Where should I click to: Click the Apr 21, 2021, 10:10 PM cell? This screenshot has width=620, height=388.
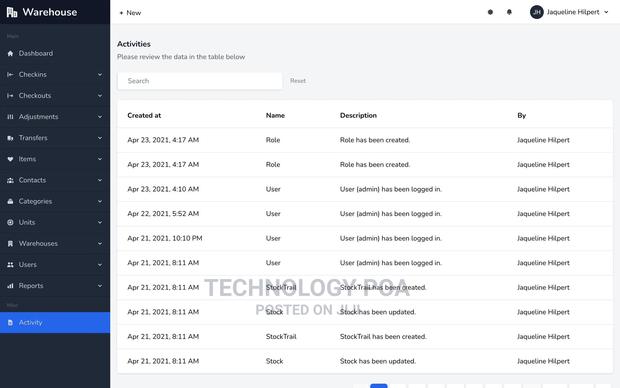[165, 238]
